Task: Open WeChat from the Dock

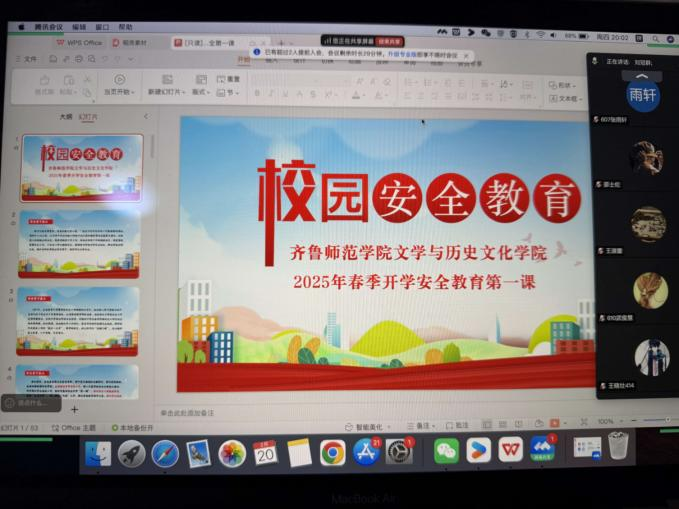Action: coord(446,451)
